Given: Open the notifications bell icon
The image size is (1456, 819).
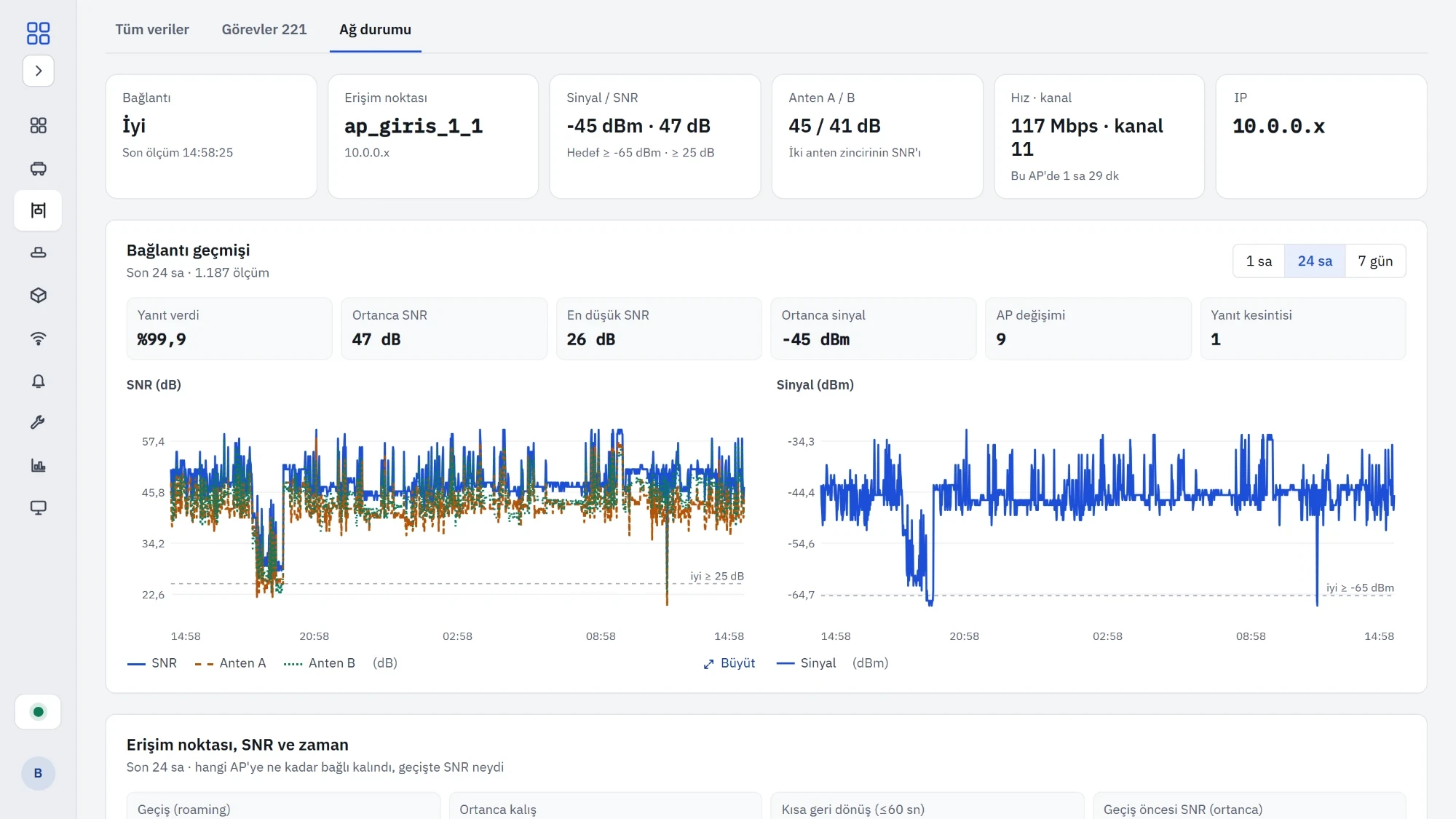Looking at the screenshot, I should click(x=39, y=381).
